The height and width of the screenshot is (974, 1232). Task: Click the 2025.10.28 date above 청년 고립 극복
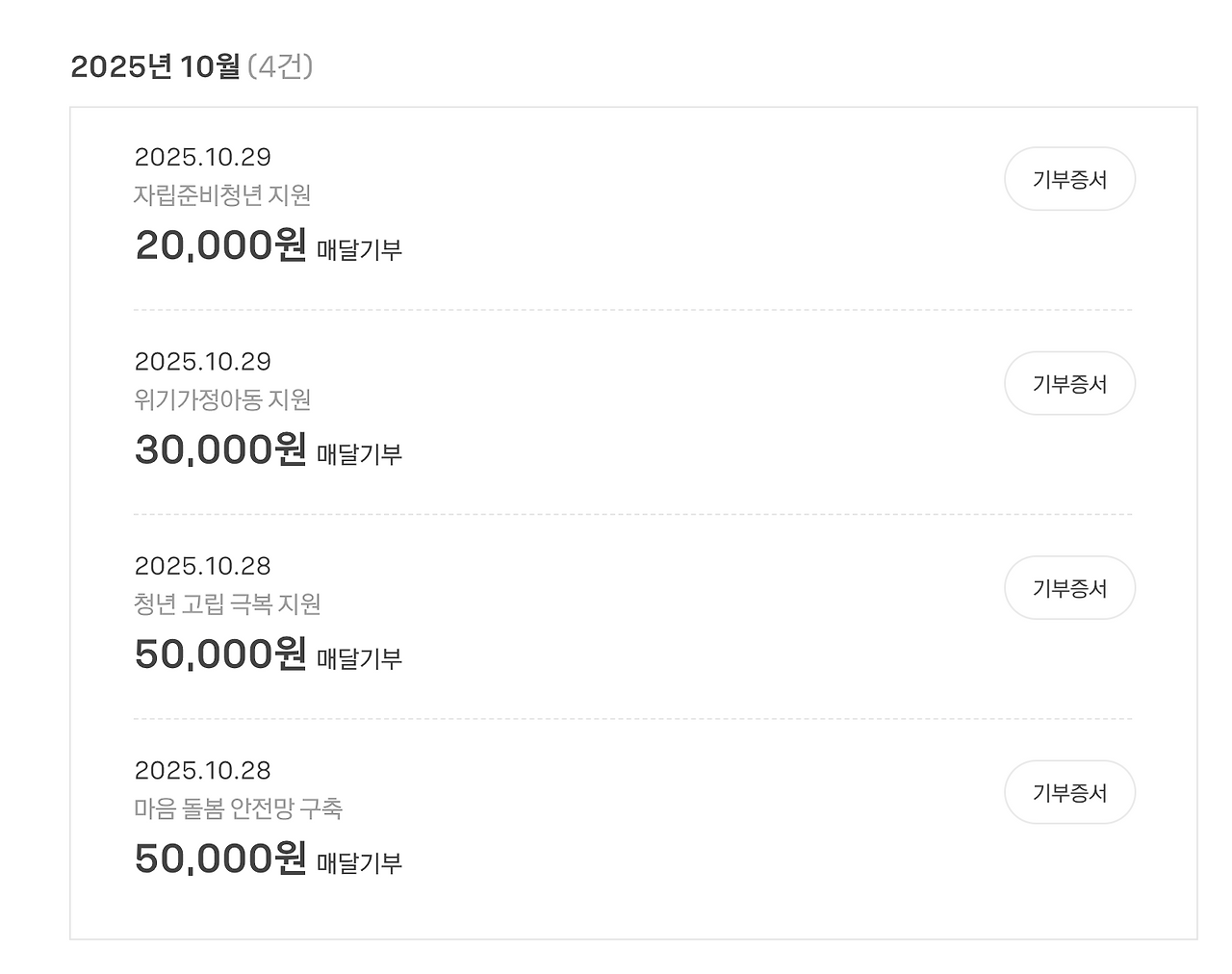[202, 566]
